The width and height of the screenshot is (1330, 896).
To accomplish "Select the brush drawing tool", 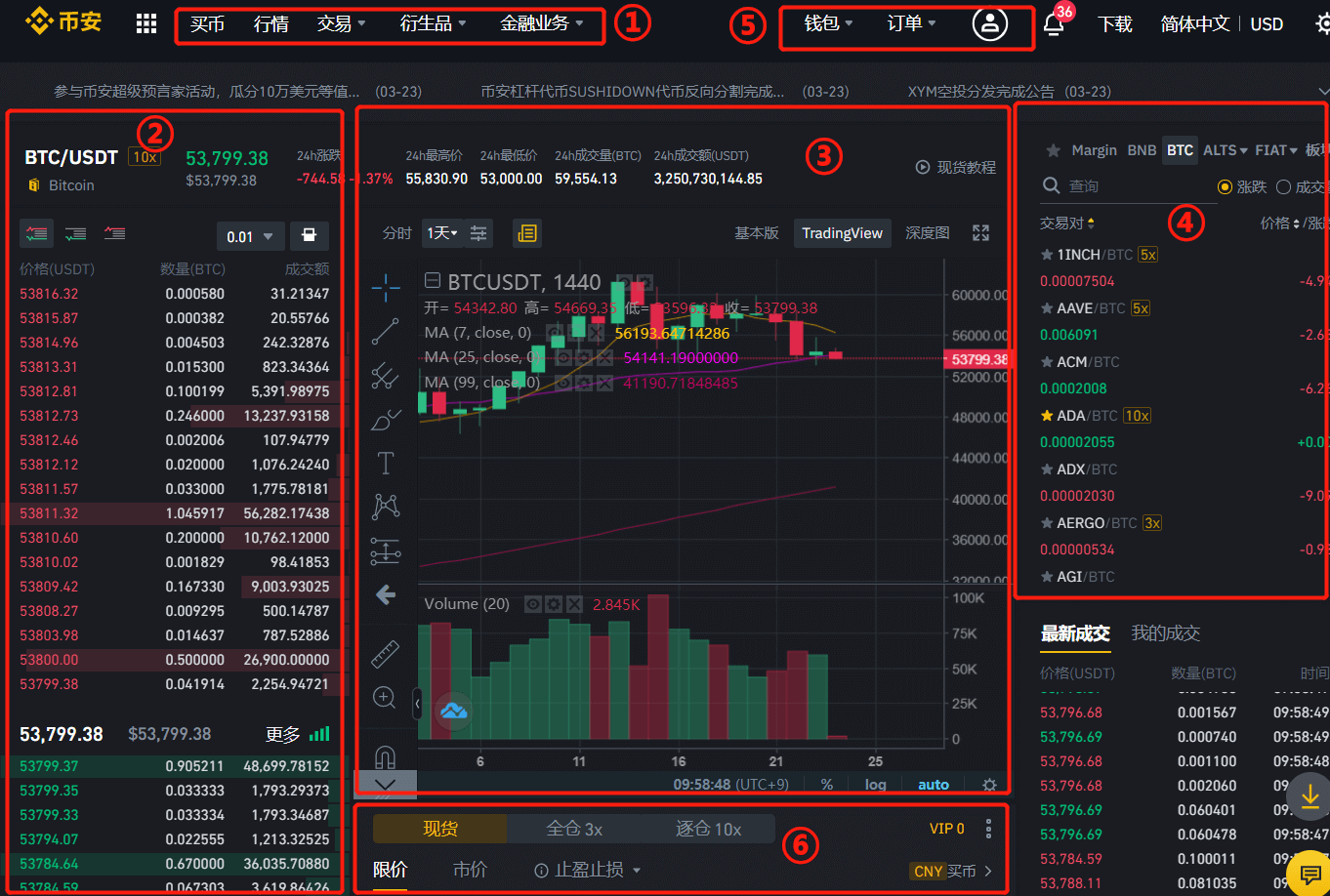I will tap(386, 420).
